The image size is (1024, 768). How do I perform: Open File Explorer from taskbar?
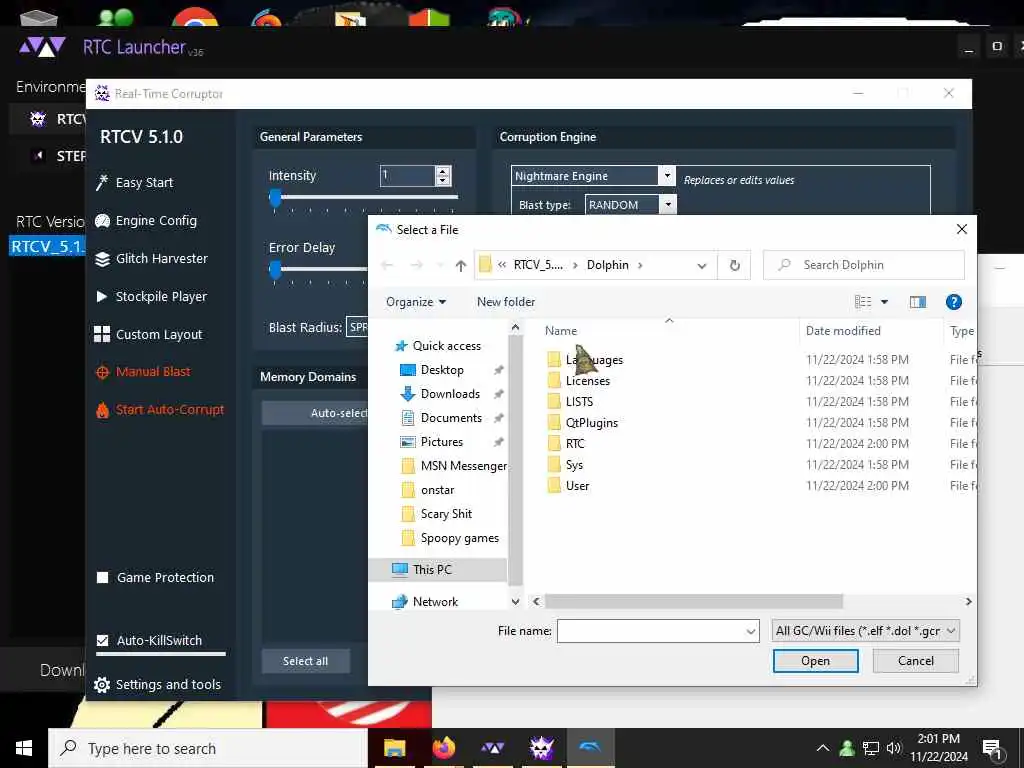pos(394,748)
